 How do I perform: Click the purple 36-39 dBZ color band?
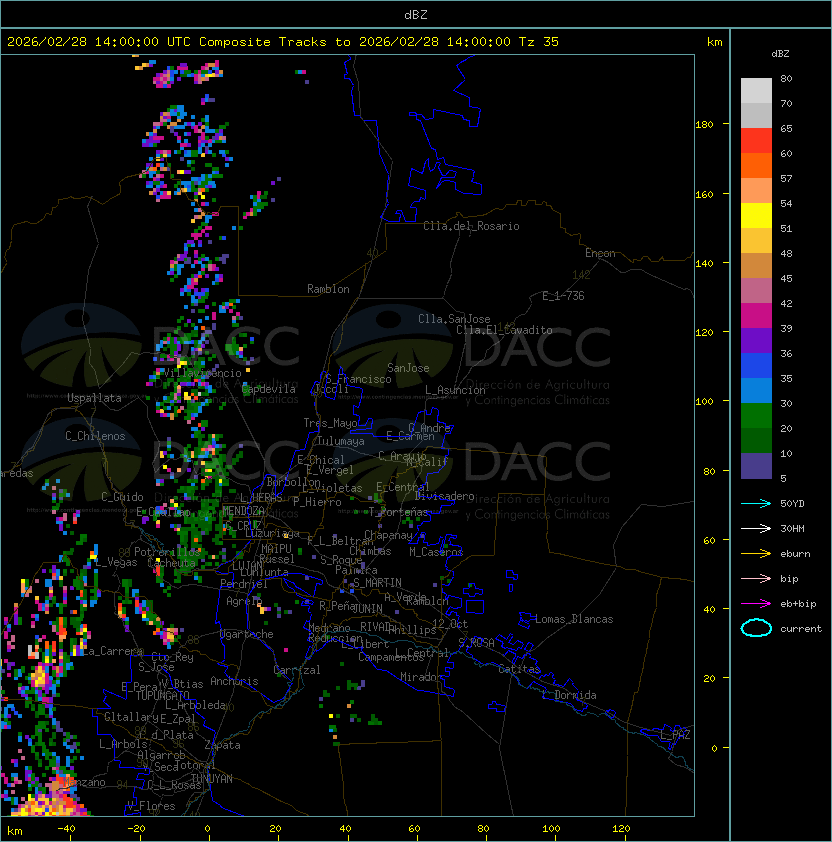[x=756, y=340]
